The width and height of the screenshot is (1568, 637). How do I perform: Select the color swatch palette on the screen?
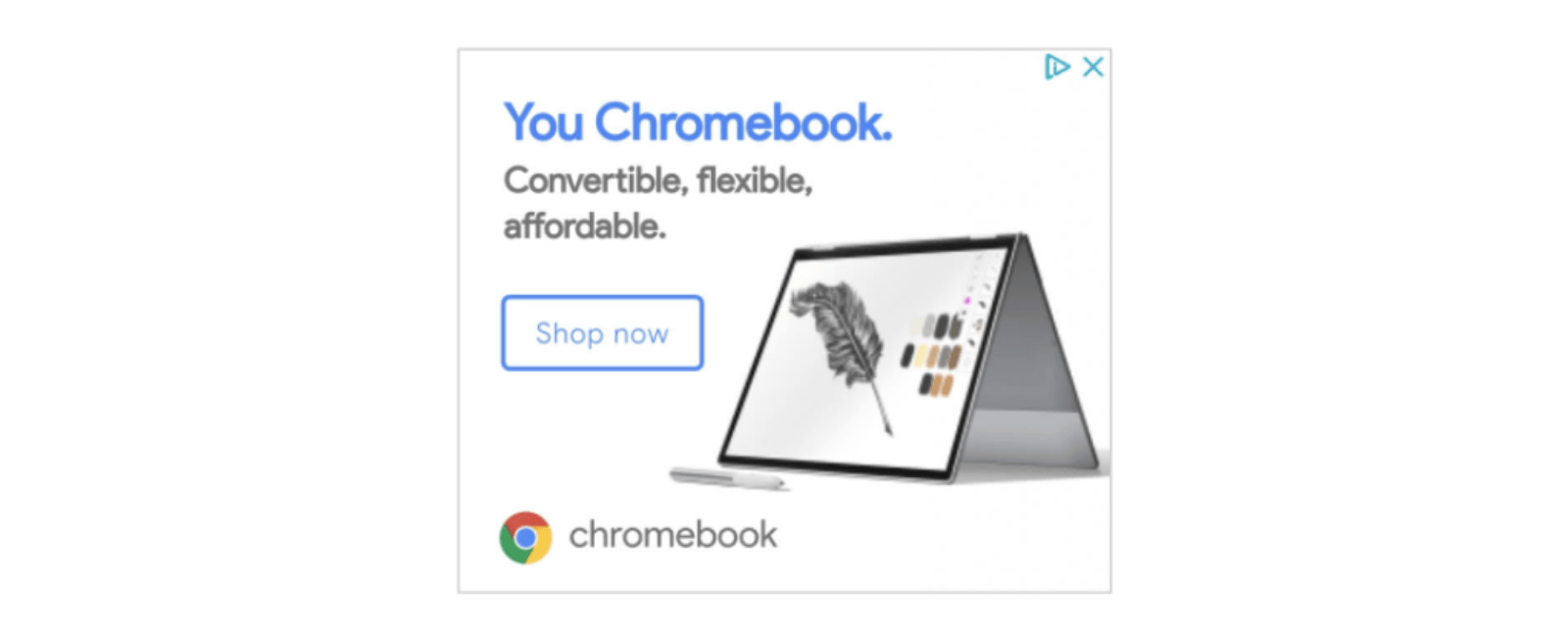click(x=931, y=355)
